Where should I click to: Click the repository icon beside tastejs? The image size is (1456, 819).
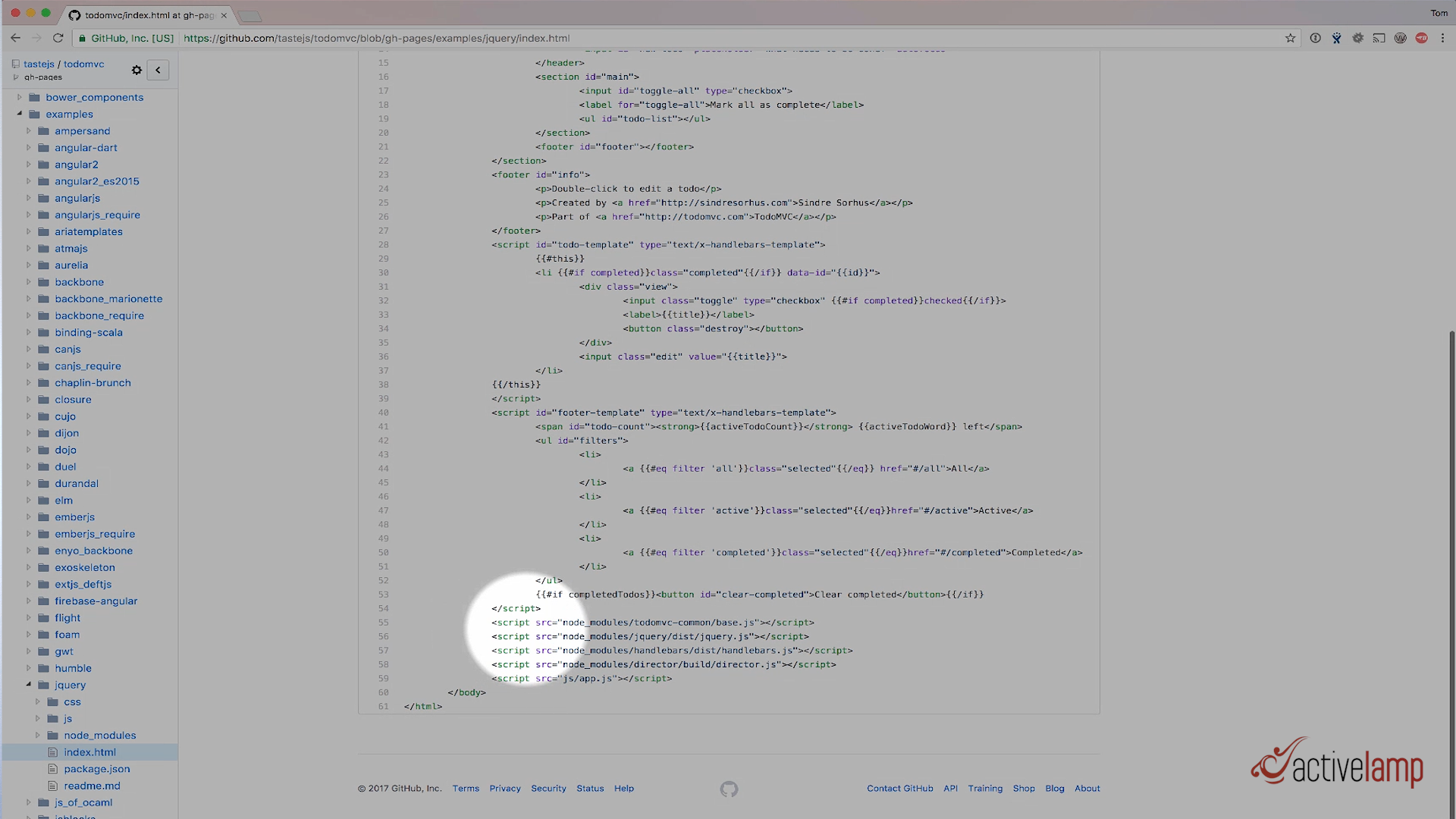coord(16,64)
